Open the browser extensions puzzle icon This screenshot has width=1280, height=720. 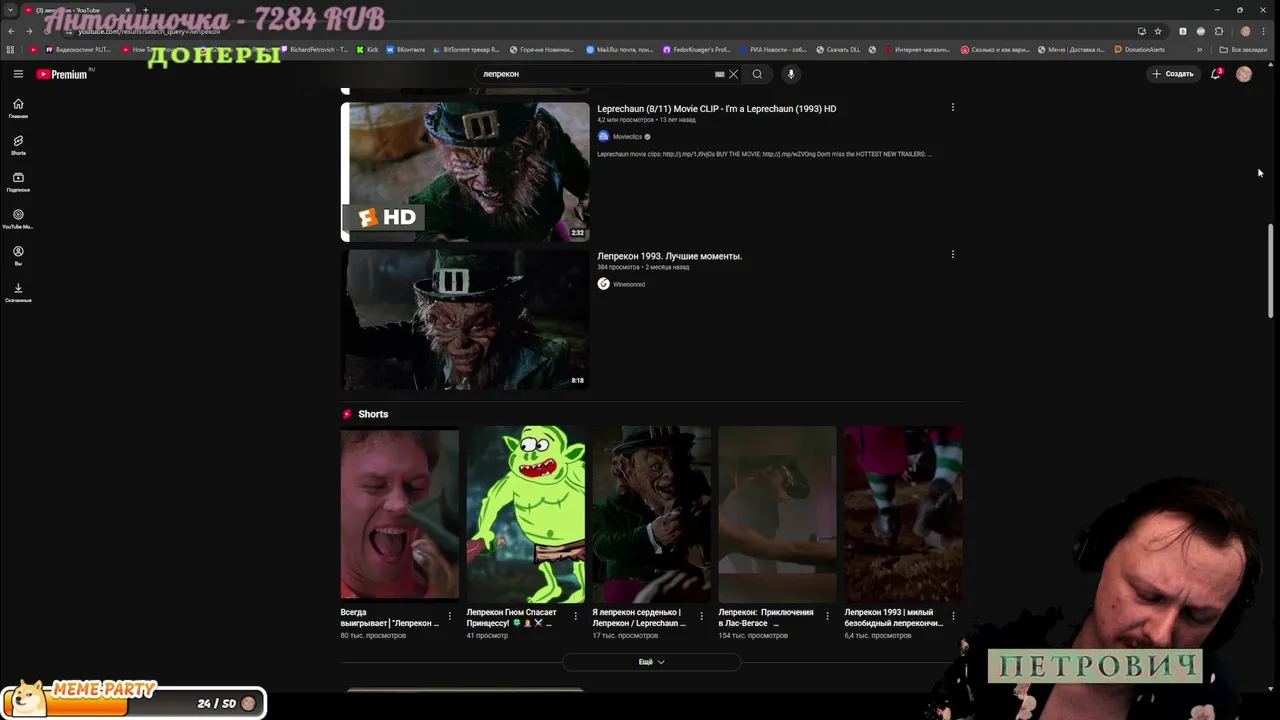click(1219, 31)
